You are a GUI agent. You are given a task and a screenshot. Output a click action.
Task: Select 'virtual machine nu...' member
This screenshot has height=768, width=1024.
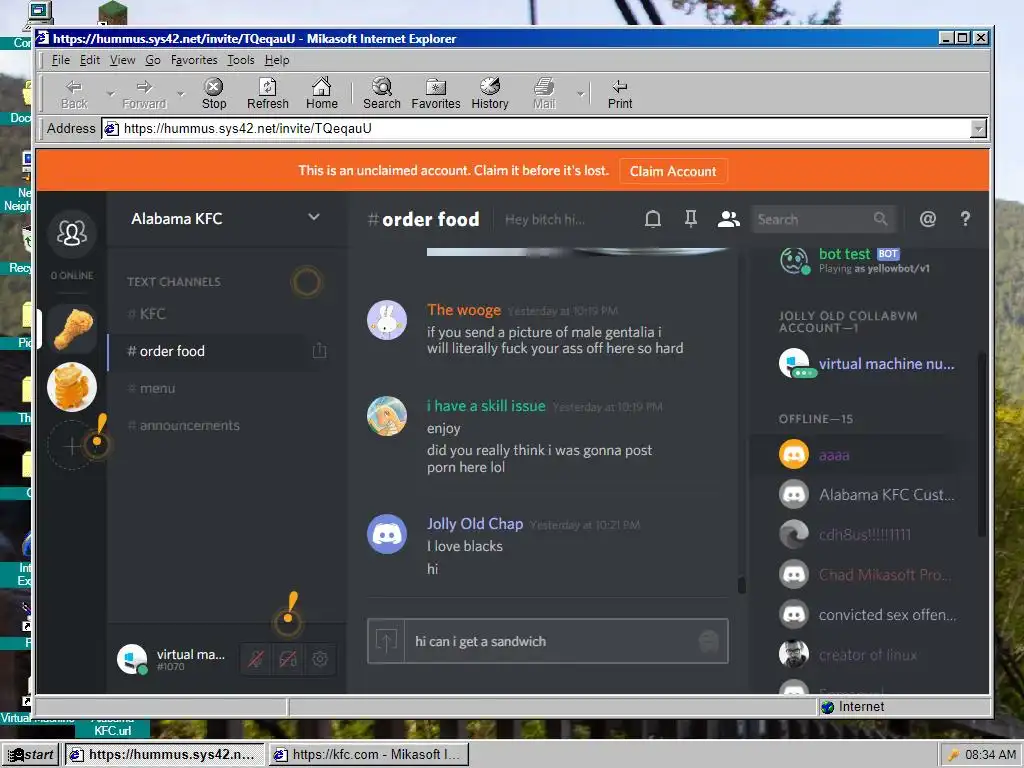coord(865,364)
